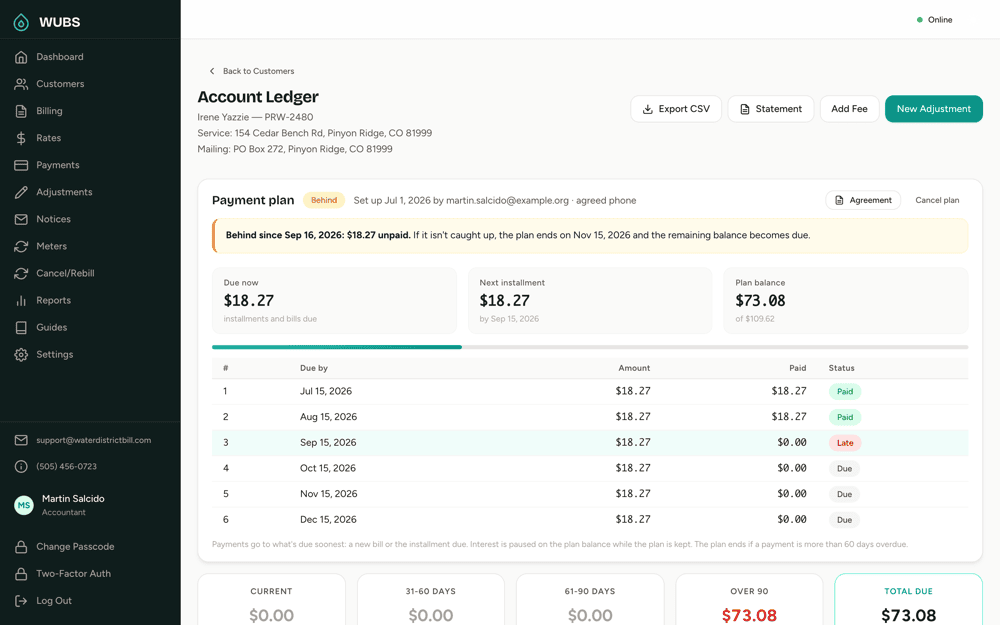Click the Martin Salcido profile name
Screen dimensions: 1000x625
[x=73, y=499]
